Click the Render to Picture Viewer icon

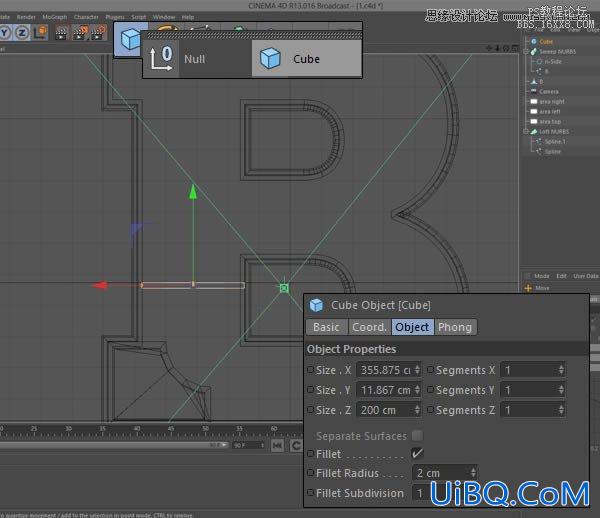click(x=81, y=33)
